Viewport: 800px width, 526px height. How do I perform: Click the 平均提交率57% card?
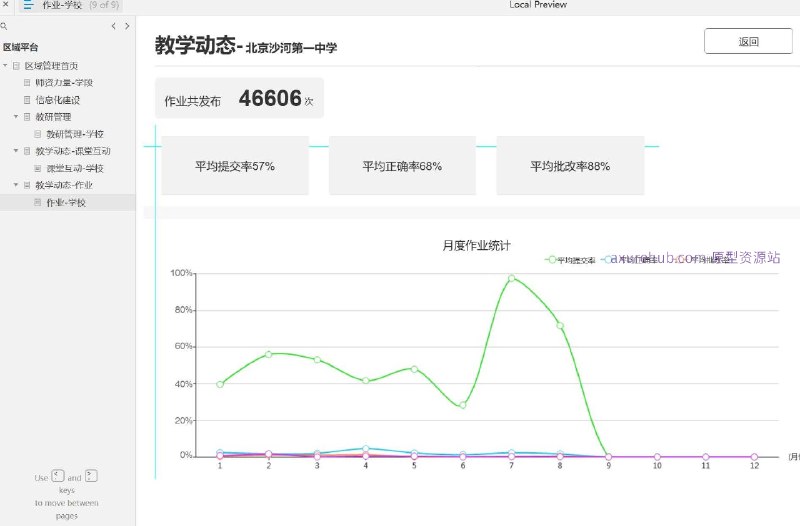click(x=235, y=166)
